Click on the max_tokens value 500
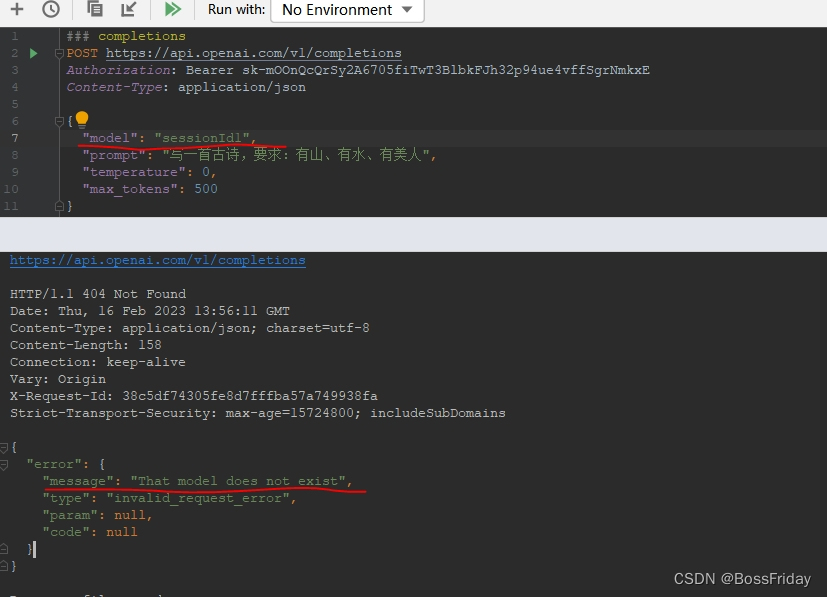 [205, 189]
